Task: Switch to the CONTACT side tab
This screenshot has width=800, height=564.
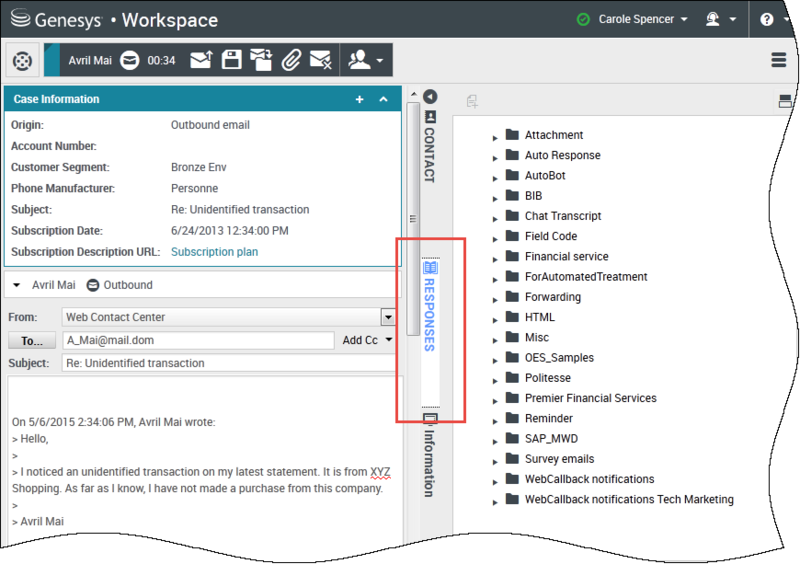Action: tap(430, 147)
